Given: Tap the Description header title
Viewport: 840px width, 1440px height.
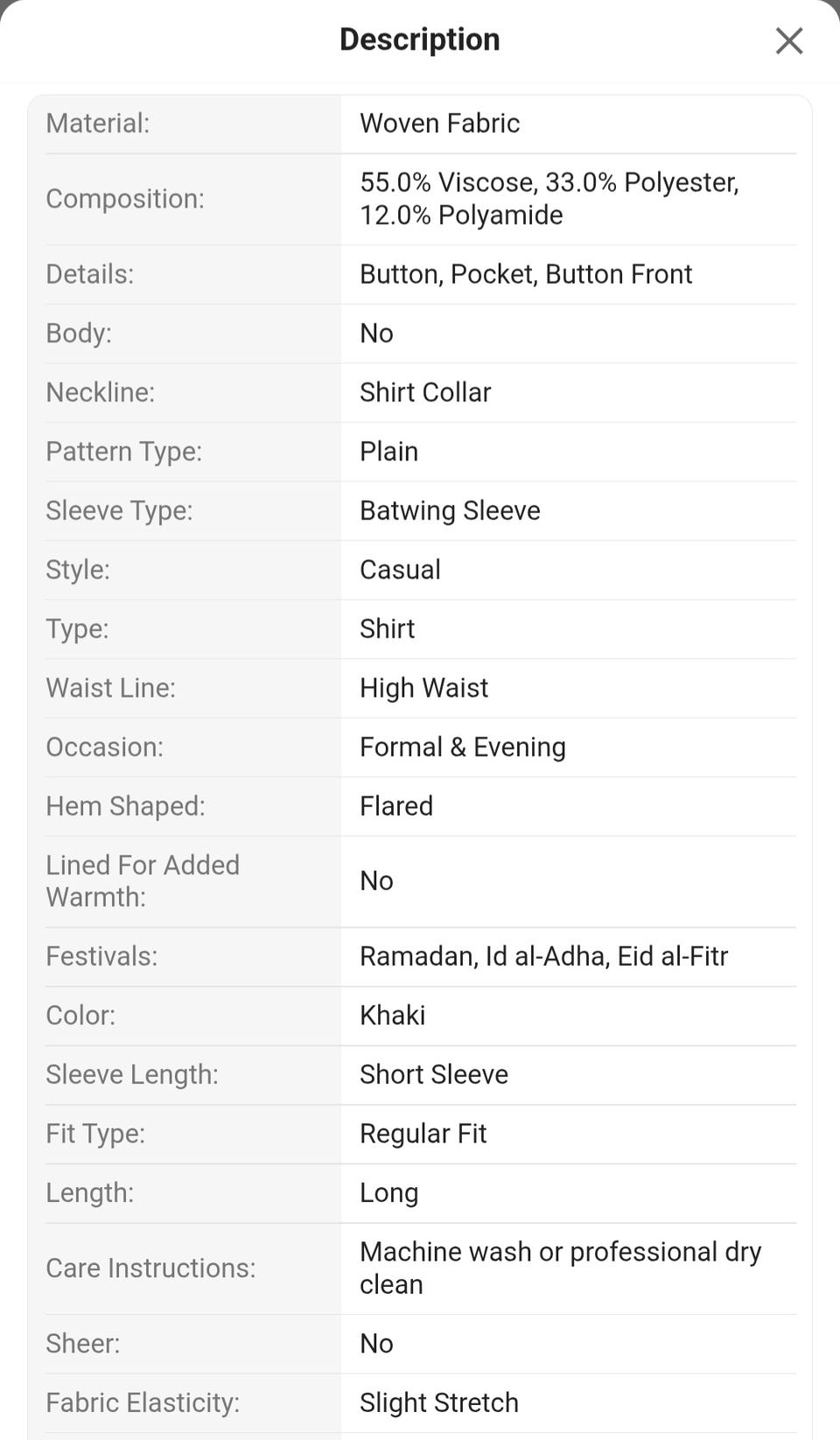Looking at the screenshot, I should pyautogui.click(x=419, y=39).
